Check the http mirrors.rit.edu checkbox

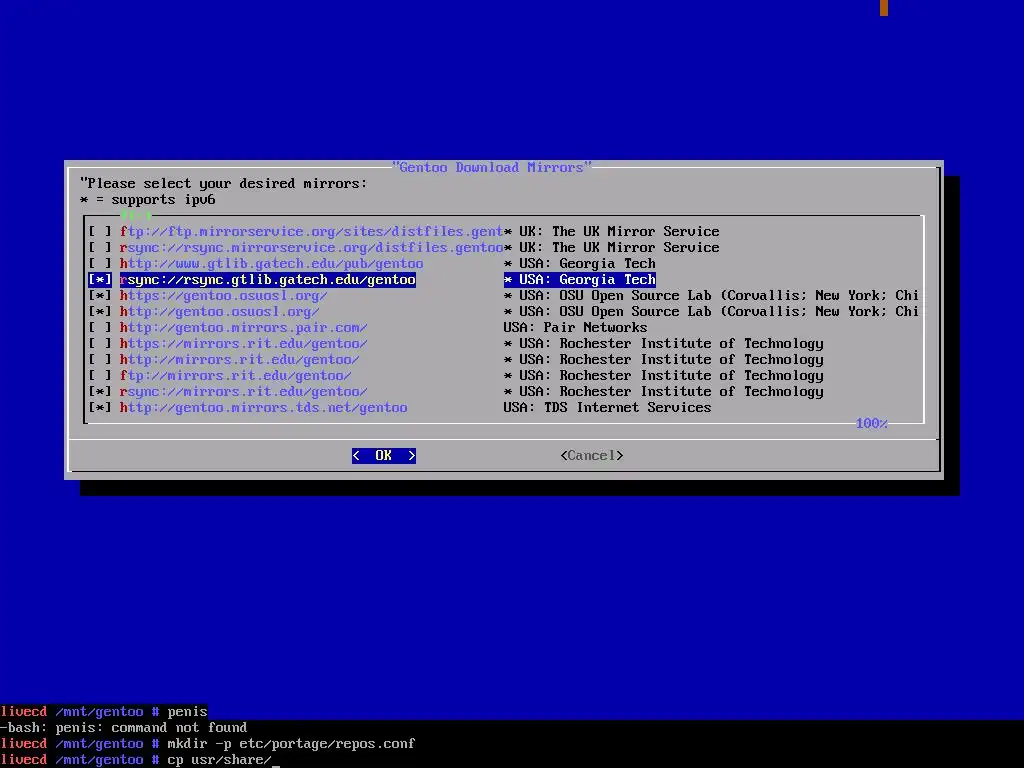click(x=100, y=359)
